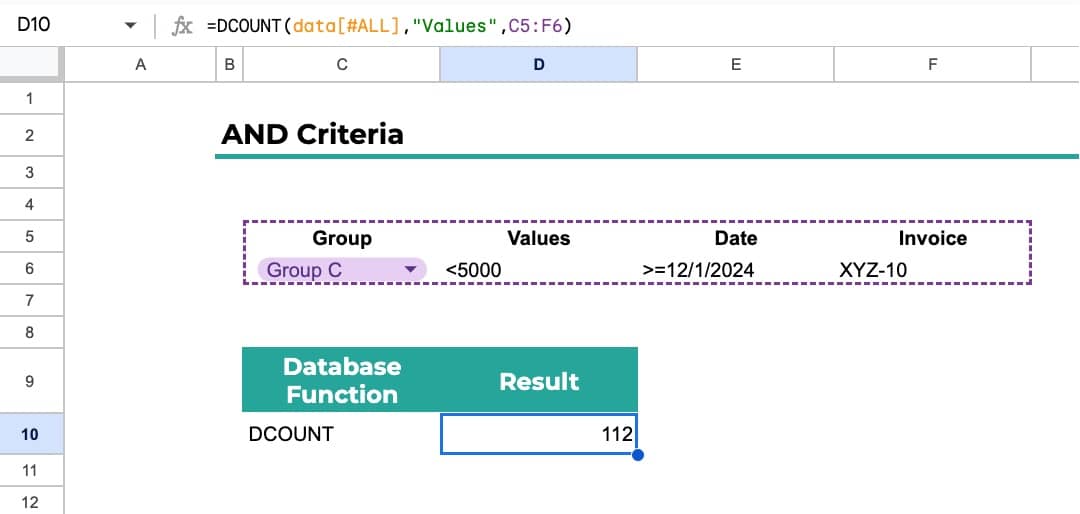The image size is (1080, 514).
Task: Open the Name box dropdown arrow
Action: [130, 27]
